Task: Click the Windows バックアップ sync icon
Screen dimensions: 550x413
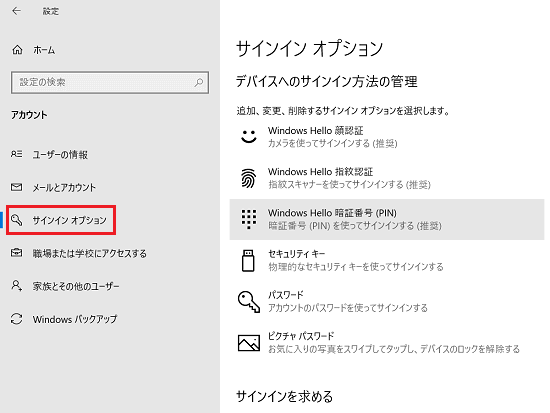Action: tap(16, 319)
